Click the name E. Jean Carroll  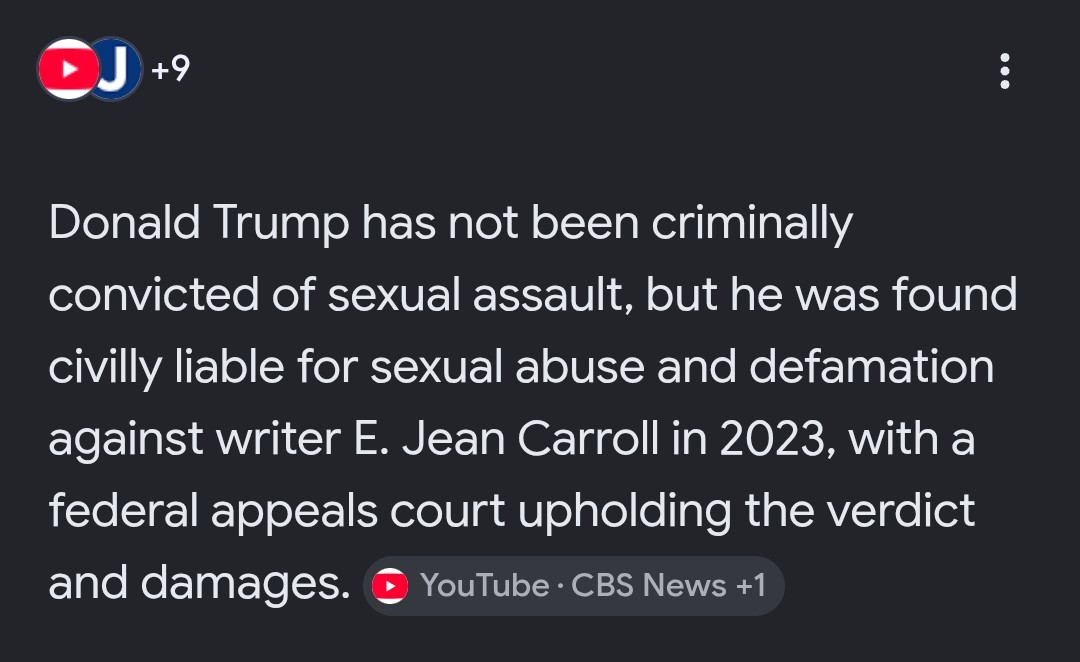coord(506,438)
